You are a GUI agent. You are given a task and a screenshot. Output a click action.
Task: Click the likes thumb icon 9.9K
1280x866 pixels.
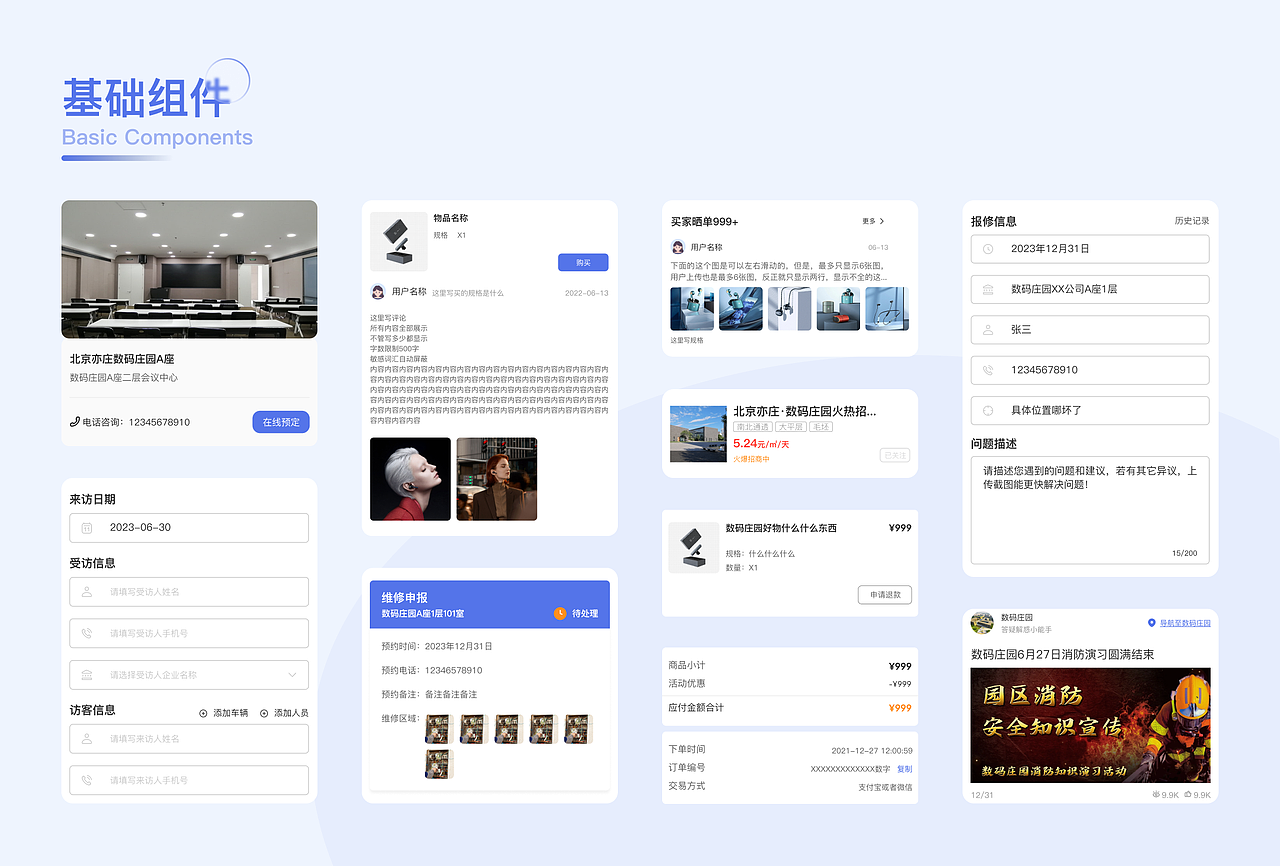pyautogui.click(x=1189, y=795)
